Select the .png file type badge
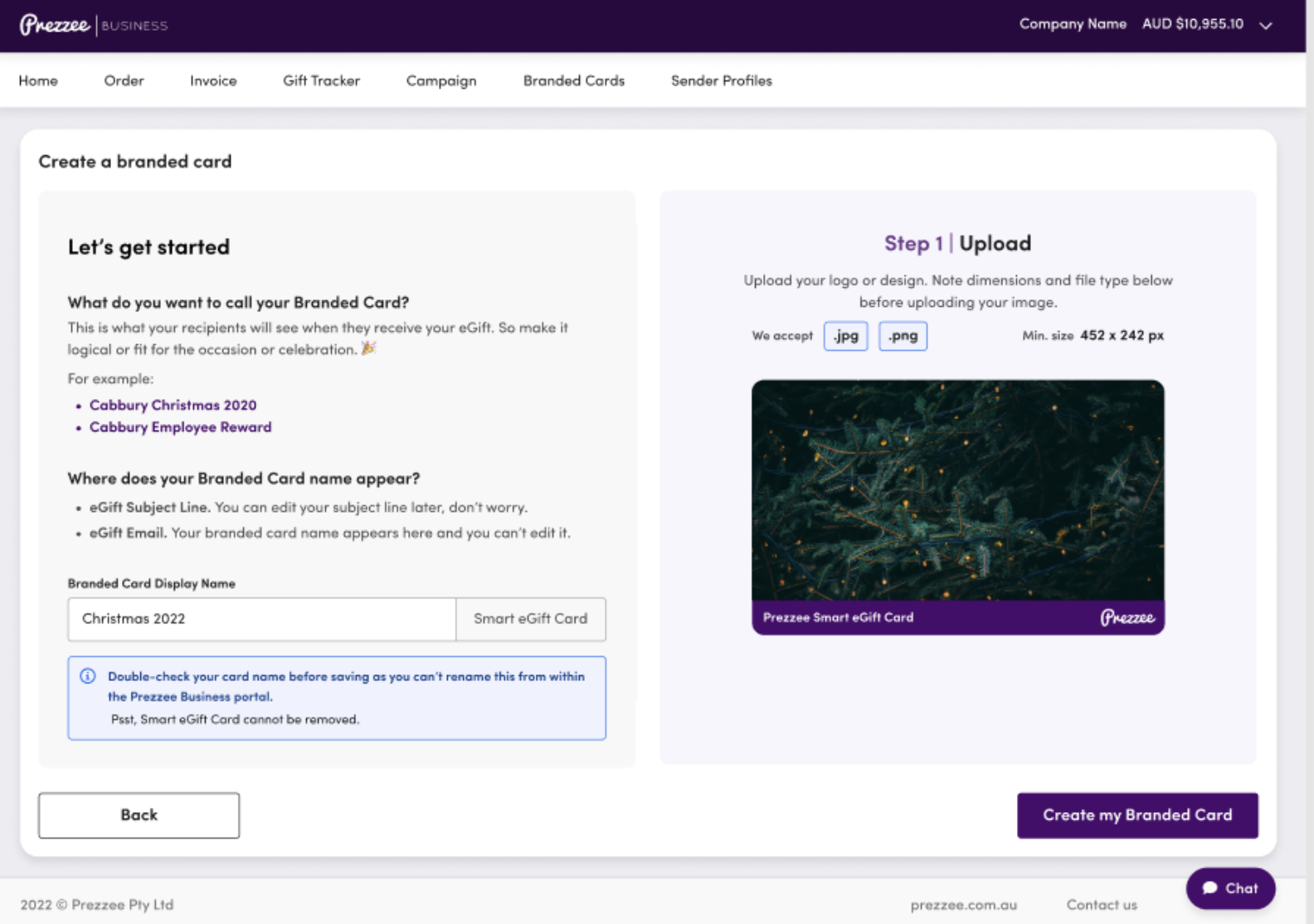The image size is (1314, 924). click(x=903, y=336)
